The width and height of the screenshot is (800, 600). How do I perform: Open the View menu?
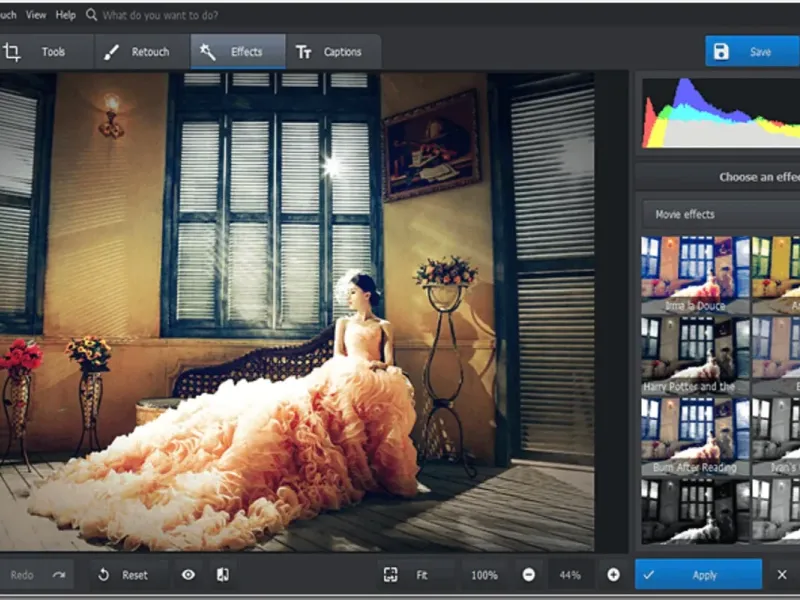[x=36, y=15]
